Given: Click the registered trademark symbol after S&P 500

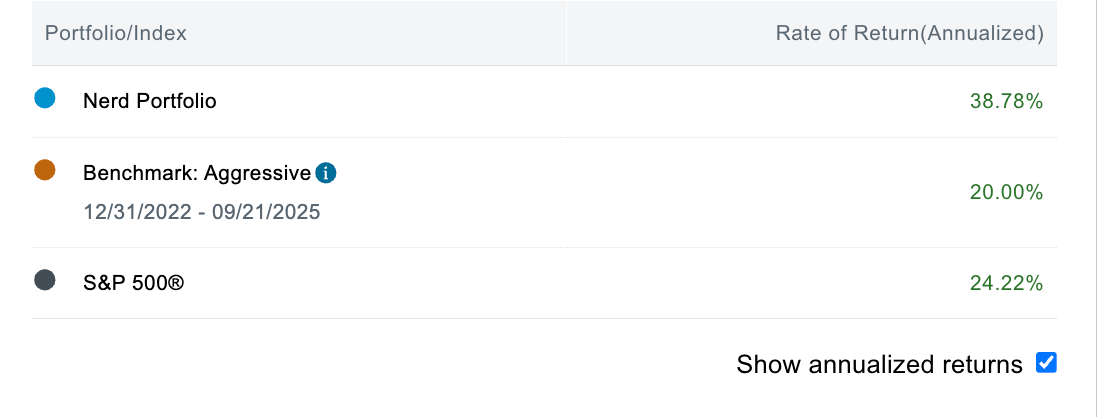Looking at the screenshot, I should [178, 283].
